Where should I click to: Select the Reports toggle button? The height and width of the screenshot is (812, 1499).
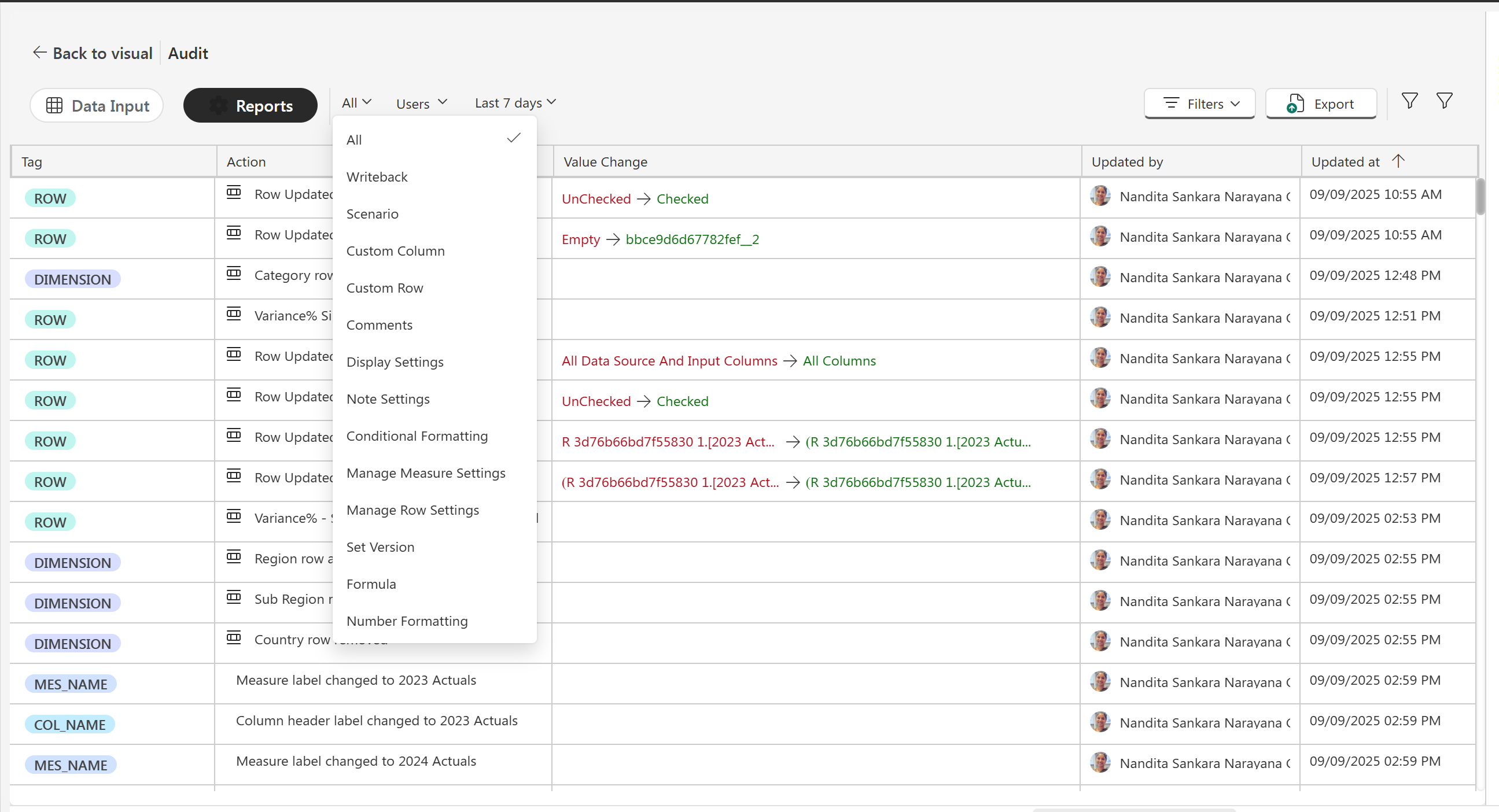(251, 106)
